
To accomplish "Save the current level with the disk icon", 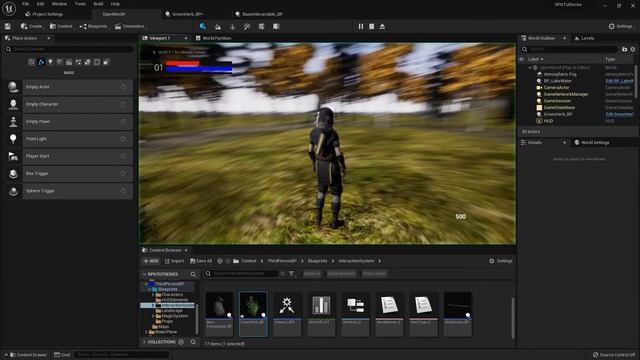I will point(8,26).
